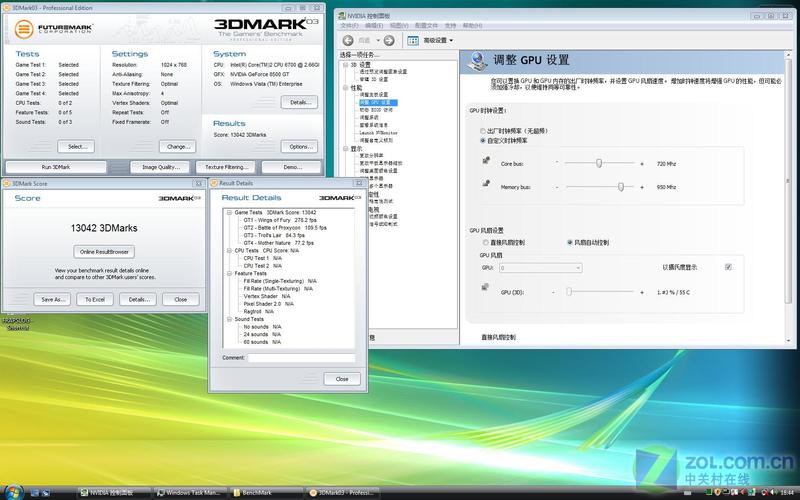Open the Help menu in NVIDIA control panel

472,26
